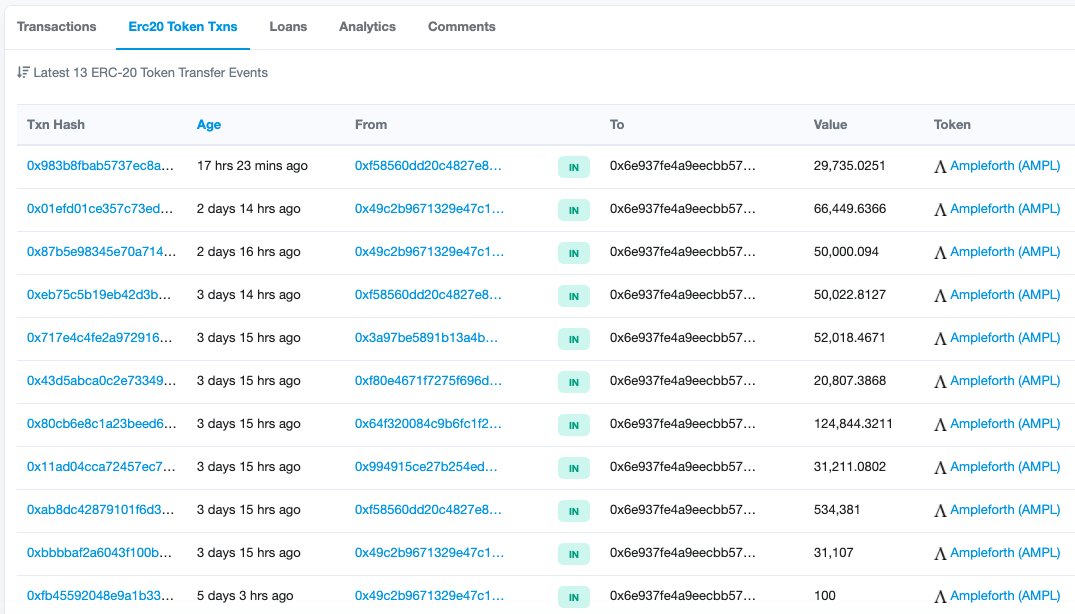Select the value 534,381
Image resolution: width=1075 pixels, height=614 pixels.
[x=836, y=510]
